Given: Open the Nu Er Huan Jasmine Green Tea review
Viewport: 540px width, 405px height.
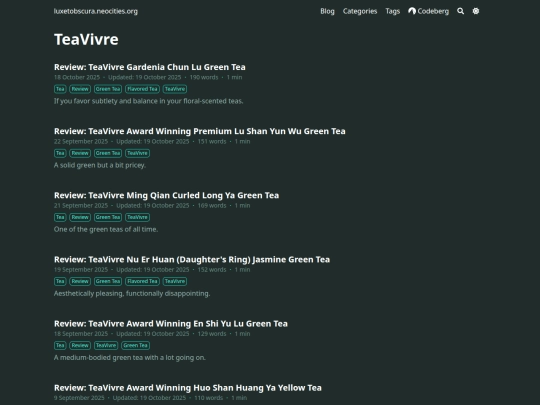Looking at the screenshot, I should tap(192, 259).
